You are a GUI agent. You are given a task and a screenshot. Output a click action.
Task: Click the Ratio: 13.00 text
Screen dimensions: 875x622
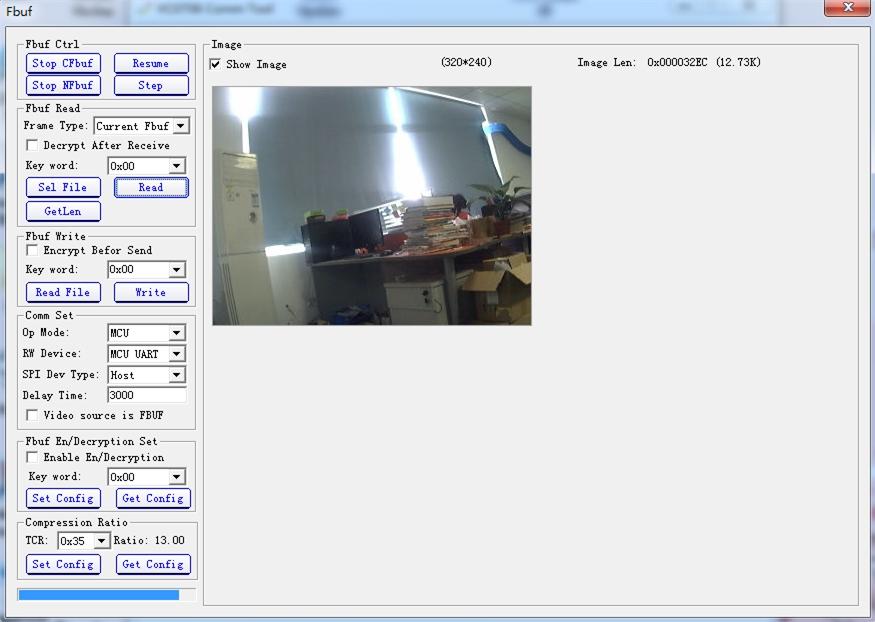[149, 540]
